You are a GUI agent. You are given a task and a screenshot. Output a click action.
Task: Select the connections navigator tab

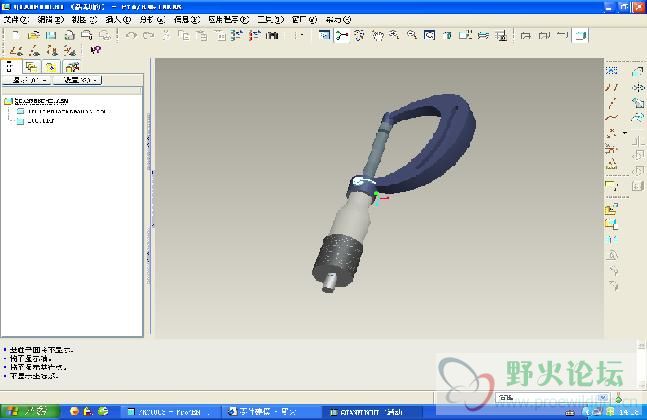click(72, 67)
